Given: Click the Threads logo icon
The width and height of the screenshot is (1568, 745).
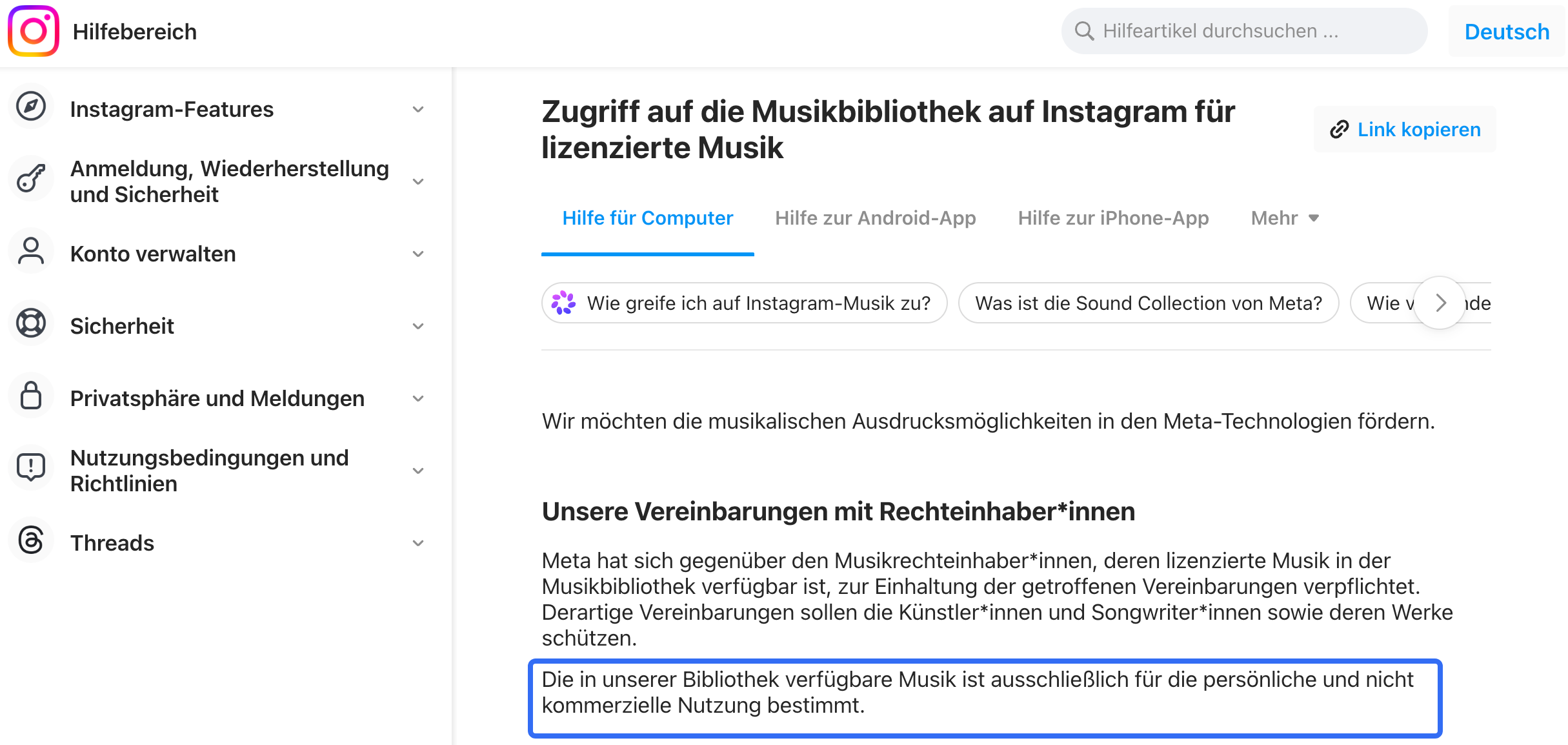Looking at the screenshot, I should (x=31, y=540).
